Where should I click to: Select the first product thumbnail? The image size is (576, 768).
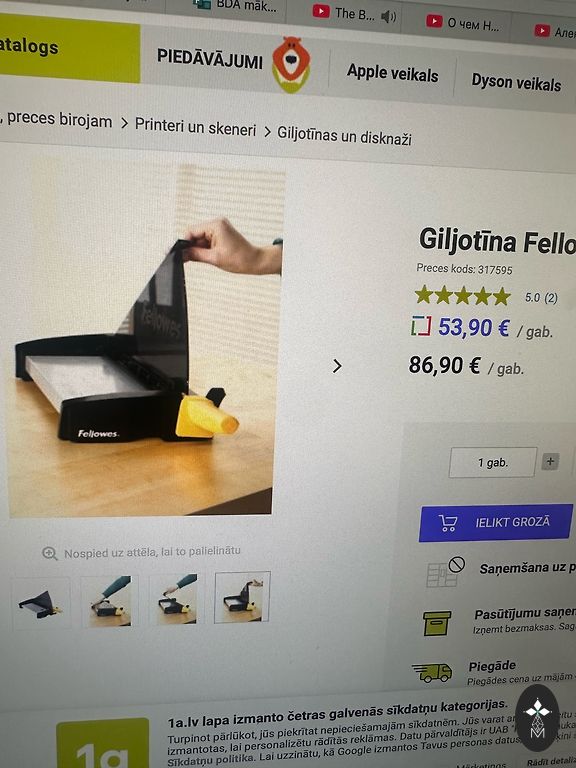41,603
